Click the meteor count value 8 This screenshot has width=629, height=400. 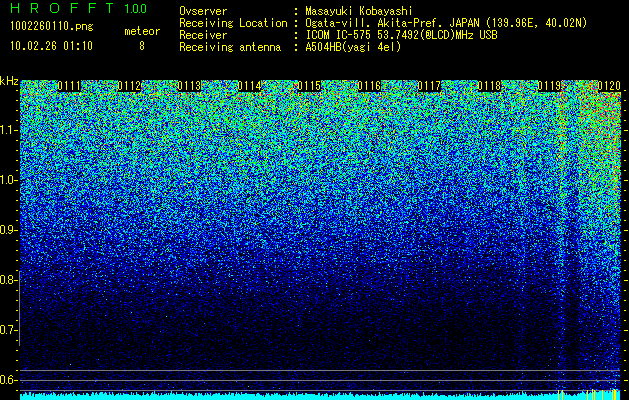pos(142,46)
